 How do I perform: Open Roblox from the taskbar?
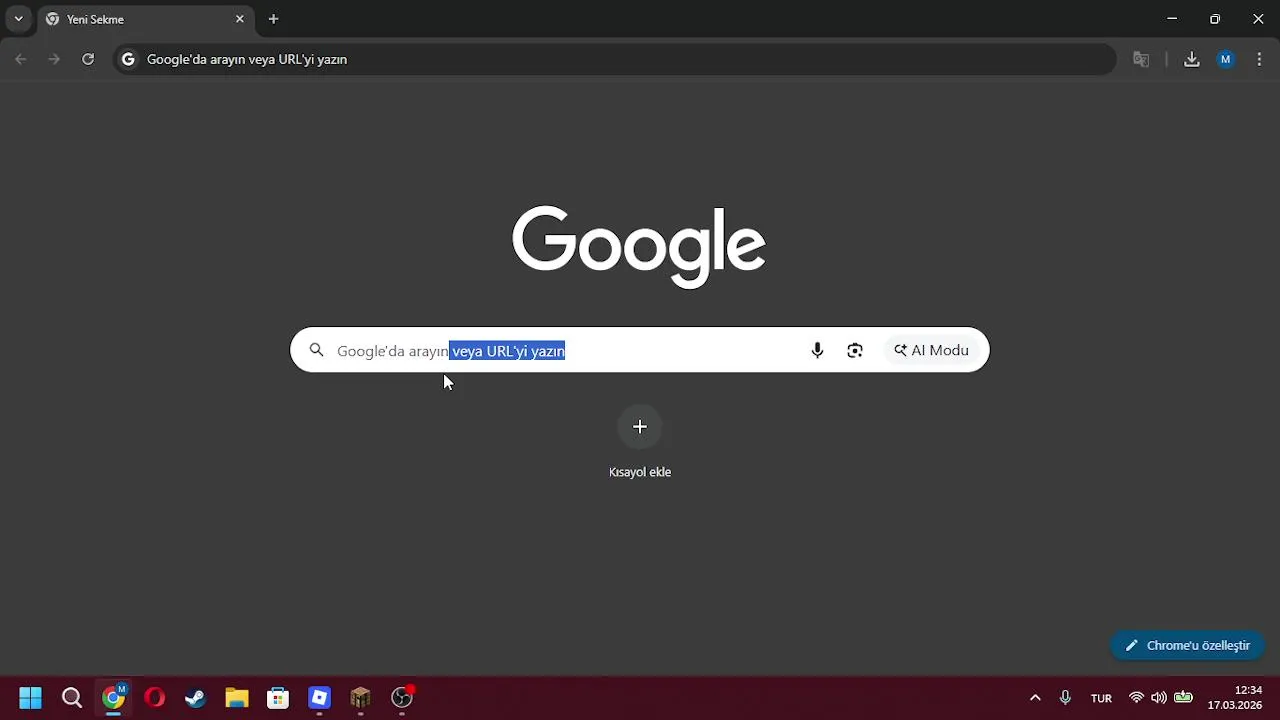pos(319,698)
